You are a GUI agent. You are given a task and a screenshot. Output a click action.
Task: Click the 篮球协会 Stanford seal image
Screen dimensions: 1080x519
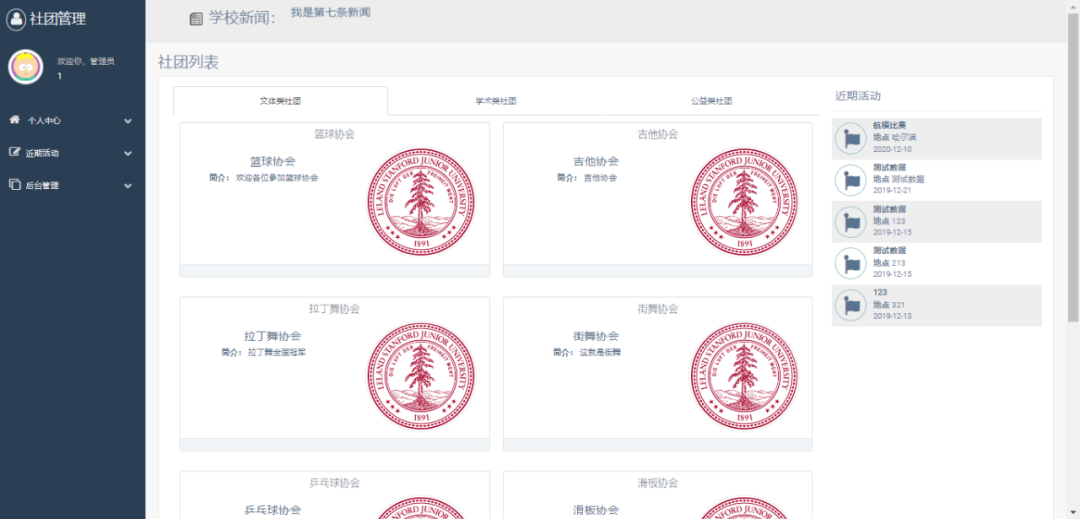(421, 202)
